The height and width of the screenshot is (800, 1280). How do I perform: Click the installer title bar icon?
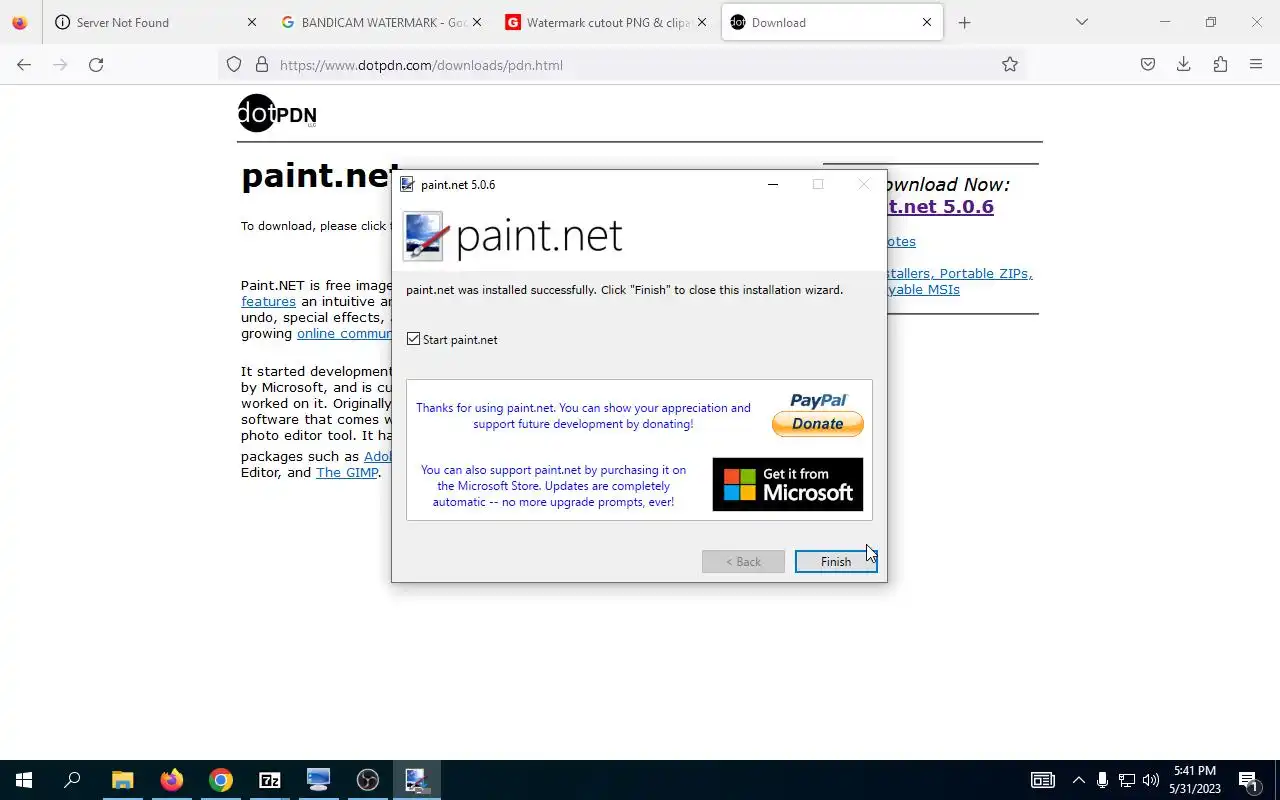point(407,184)
